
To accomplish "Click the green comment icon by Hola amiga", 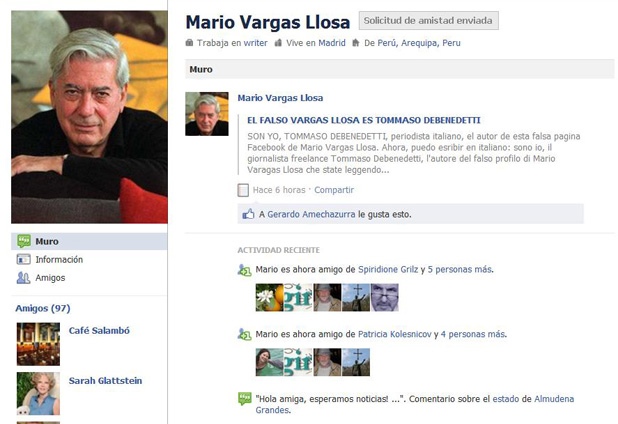I will coord(244,399).
